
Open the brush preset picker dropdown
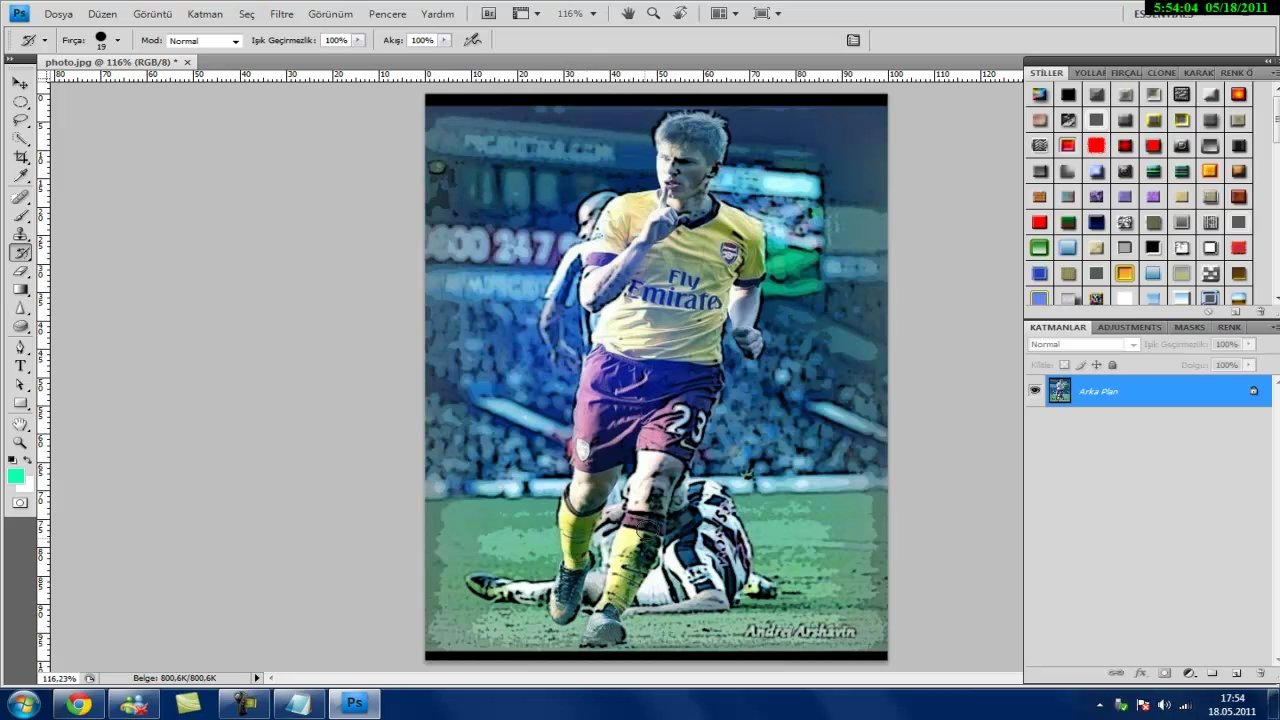[x=117, y=40]
